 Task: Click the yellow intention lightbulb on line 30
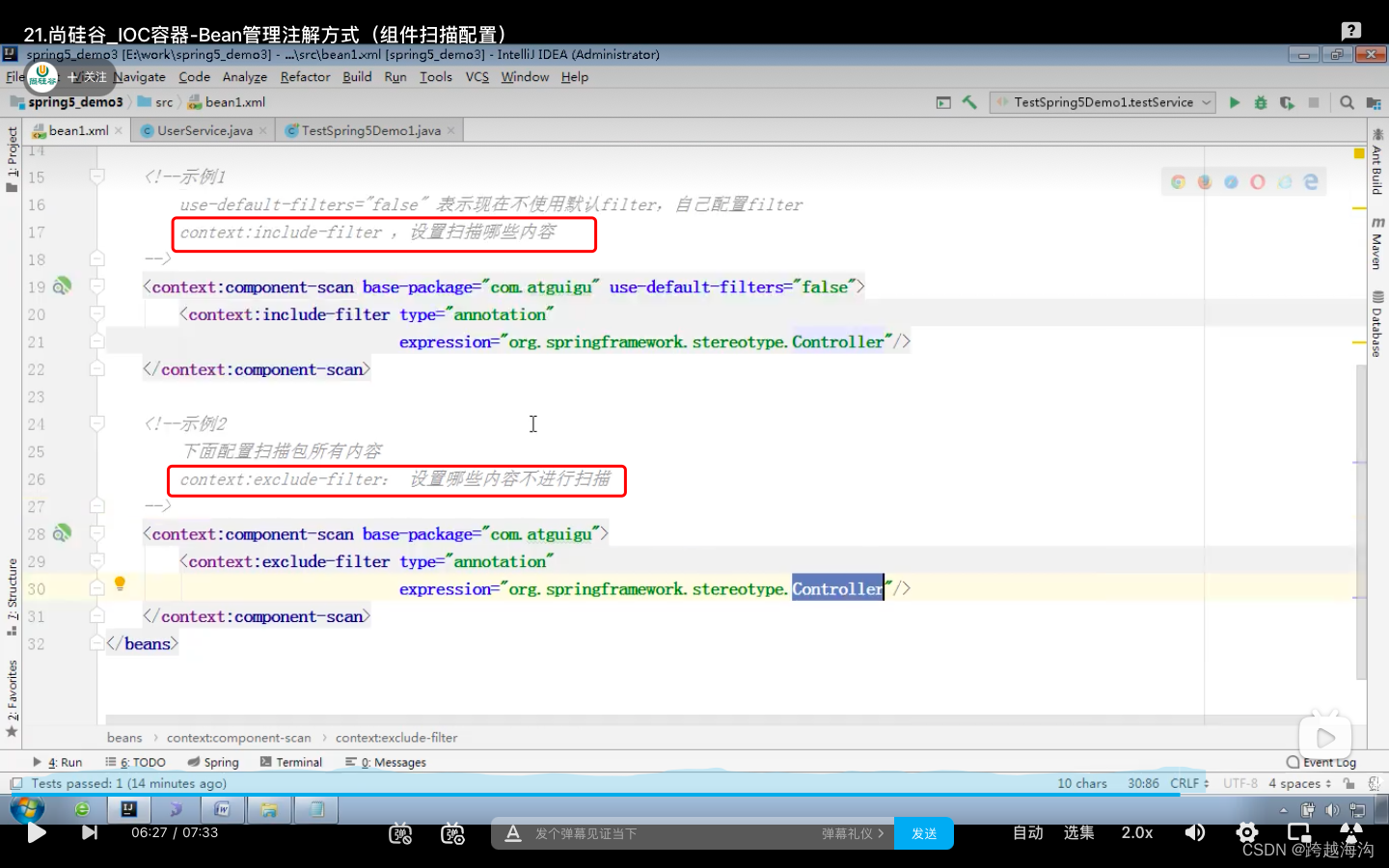[120, 583]
